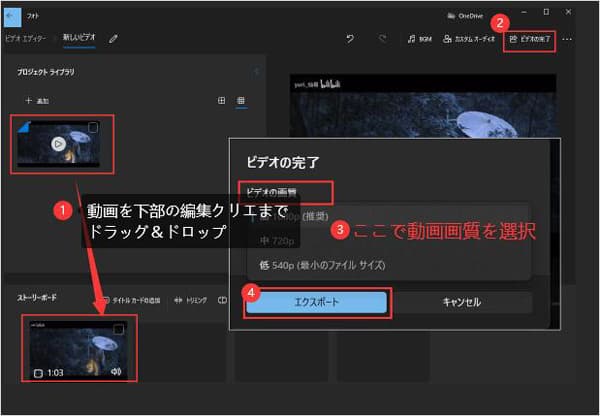Switch library to small grid view
600x416 pixels.
tap(241, 101)
